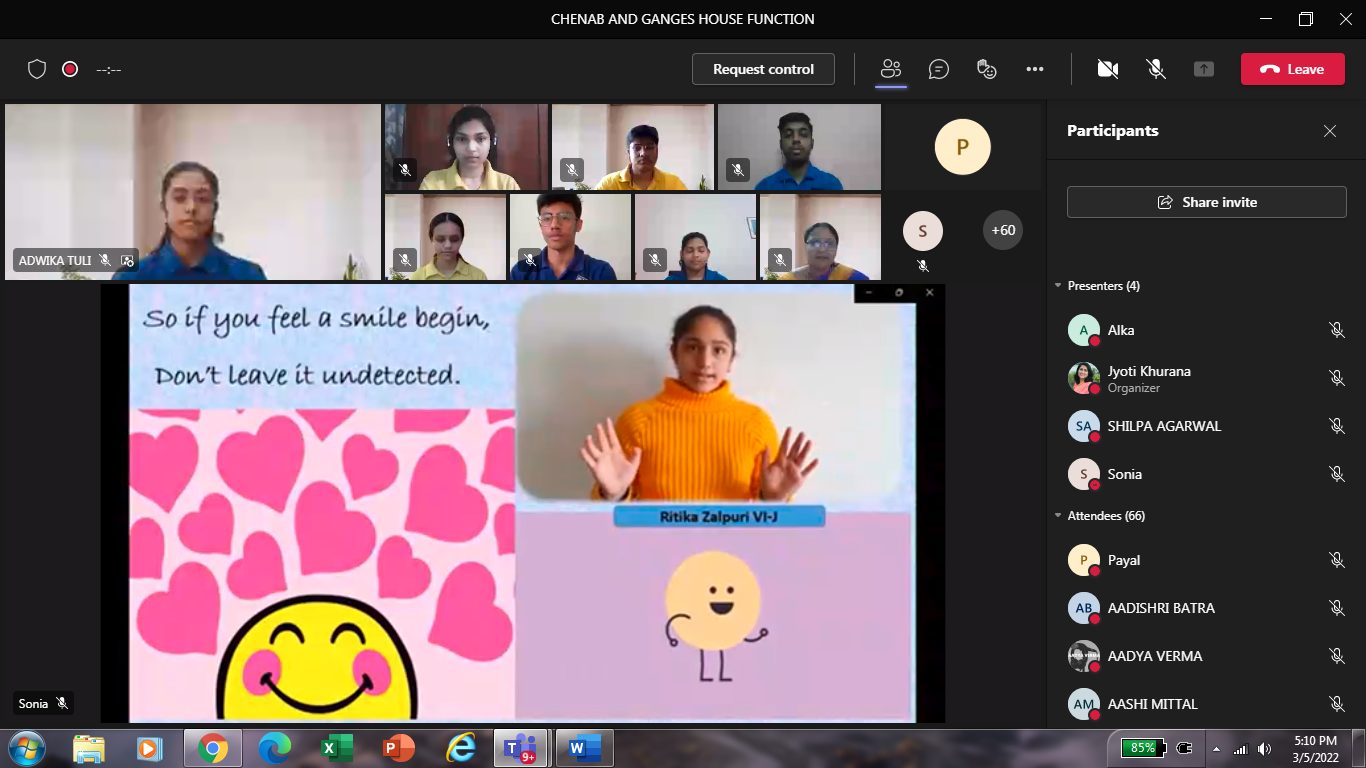The image size is (1366, 768).
Task: Open Microsoft Edge from taskbar
Action: point(274,747)
